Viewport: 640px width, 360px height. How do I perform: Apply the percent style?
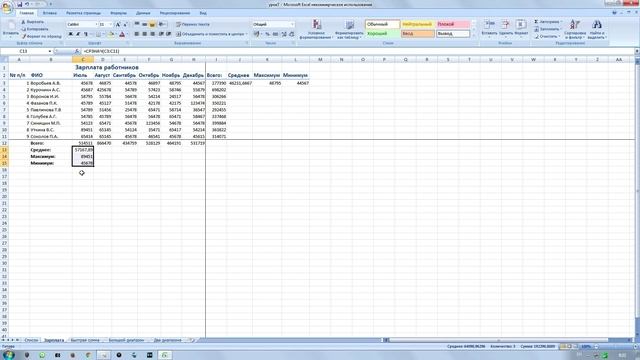267,34
